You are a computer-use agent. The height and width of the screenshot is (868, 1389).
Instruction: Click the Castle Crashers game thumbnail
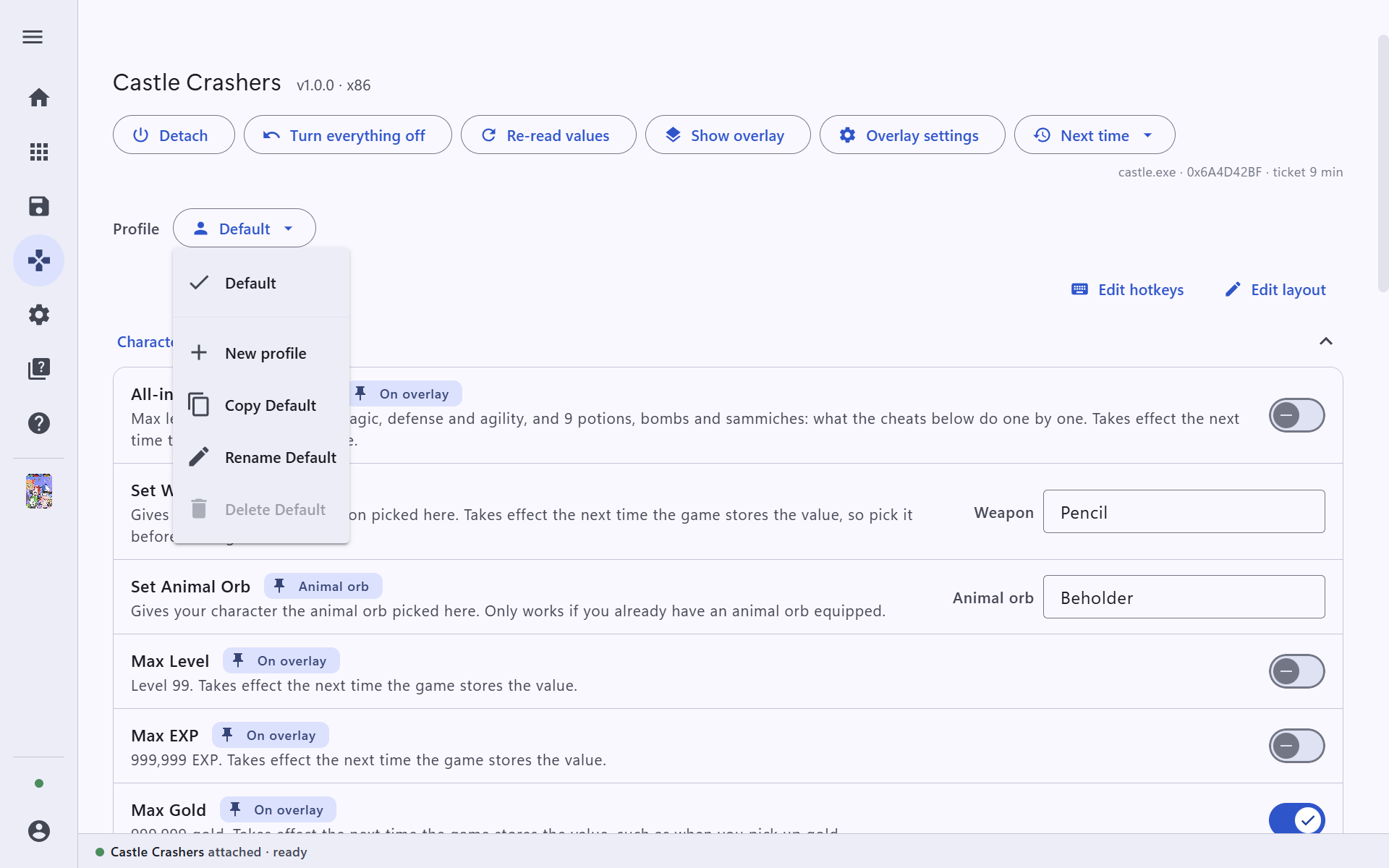[39, 491]
